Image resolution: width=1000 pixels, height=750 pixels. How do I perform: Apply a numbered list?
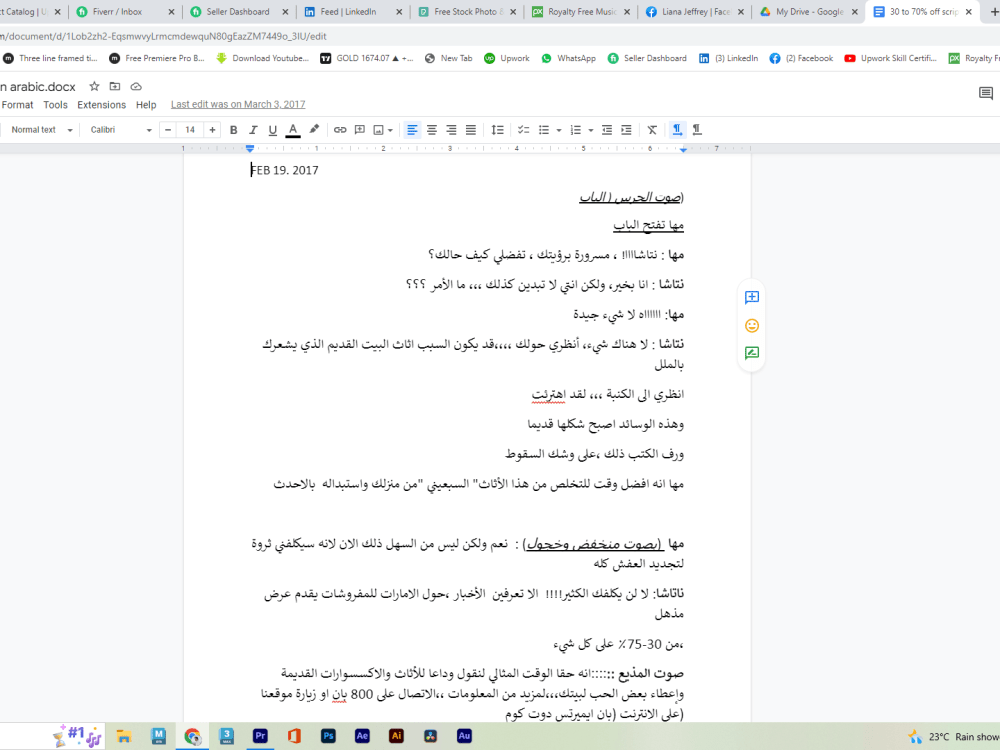point(576,130)
